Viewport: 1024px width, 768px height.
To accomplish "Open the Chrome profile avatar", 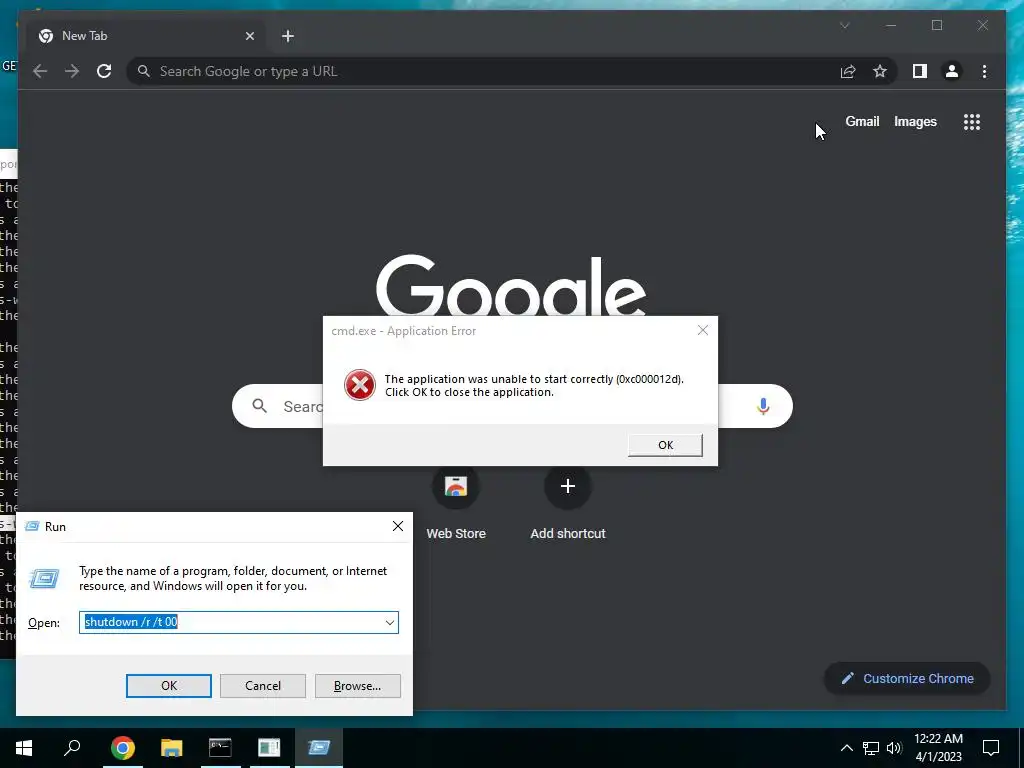I will click(x=952, y=71).
